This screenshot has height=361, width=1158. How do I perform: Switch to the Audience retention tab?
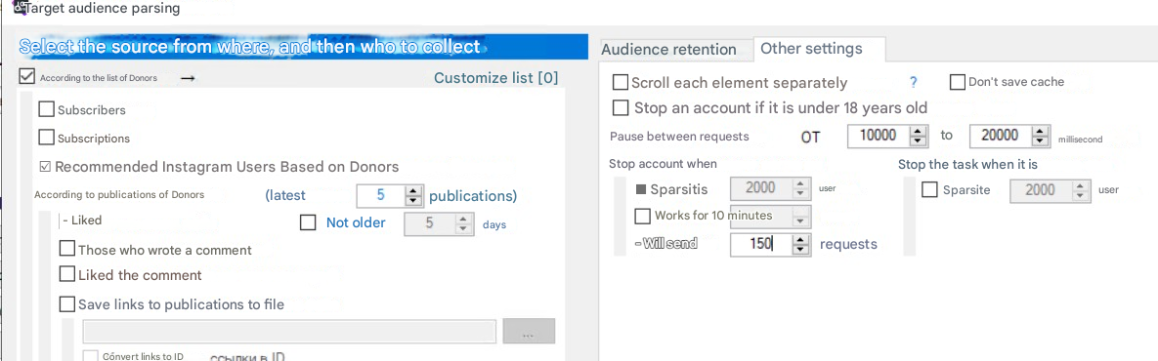[x=668, y=49]
